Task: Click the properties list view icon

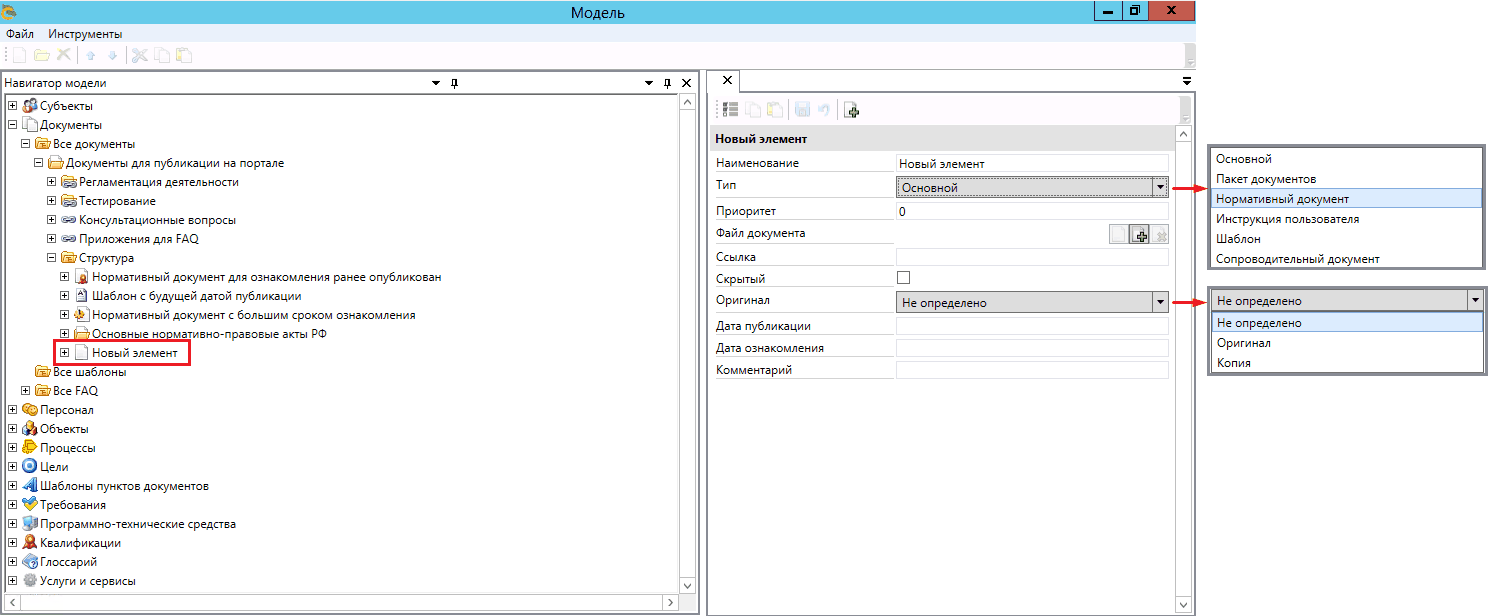Action: pos(730,111)
